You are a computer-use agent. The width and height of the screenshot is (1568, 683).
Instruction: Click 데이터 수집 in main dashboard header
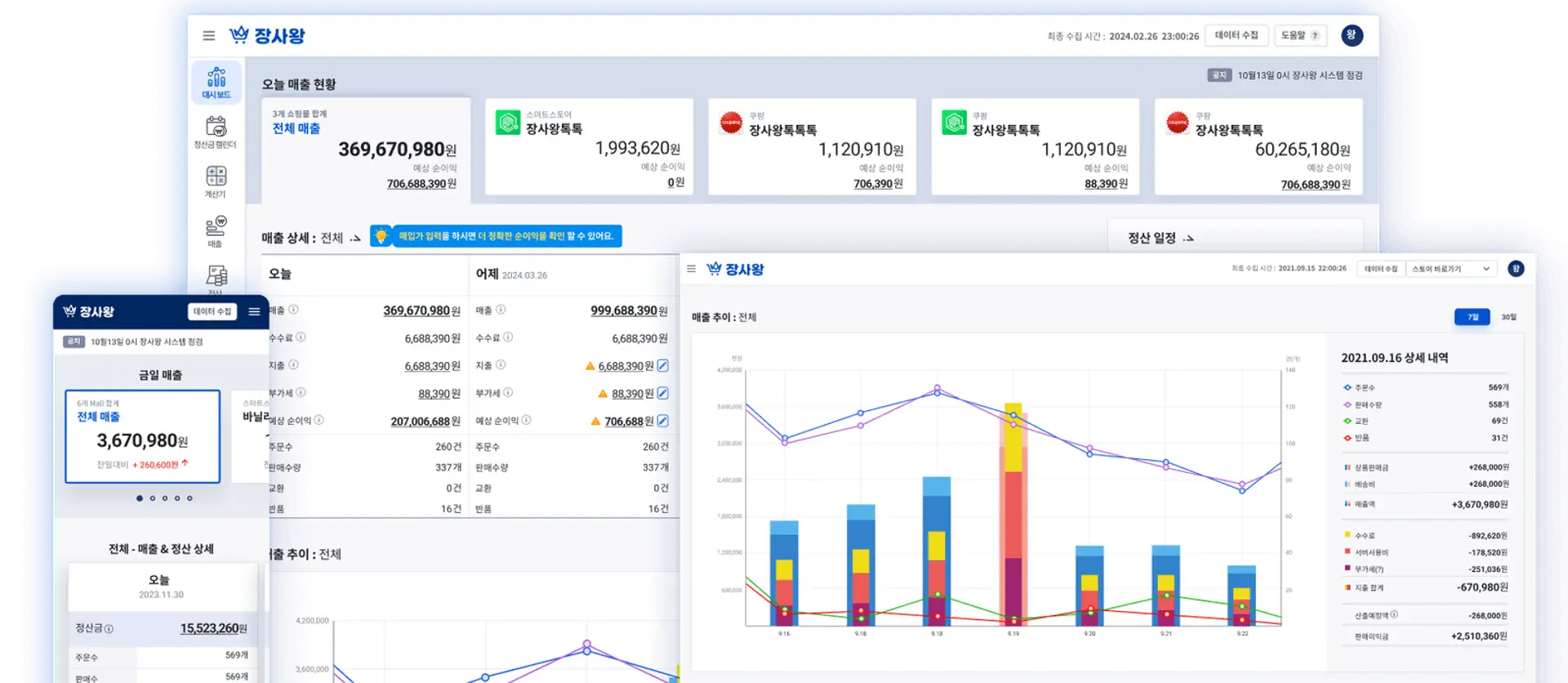pyautogui.click(x=1236, y=35)
